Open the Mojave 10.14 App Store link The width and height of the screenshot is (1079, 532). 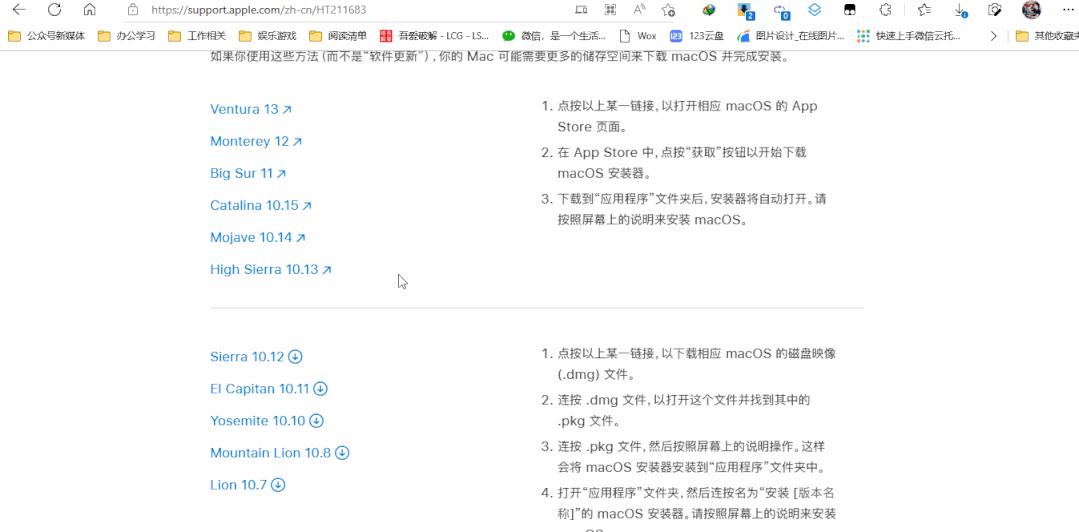click(257, 237)
